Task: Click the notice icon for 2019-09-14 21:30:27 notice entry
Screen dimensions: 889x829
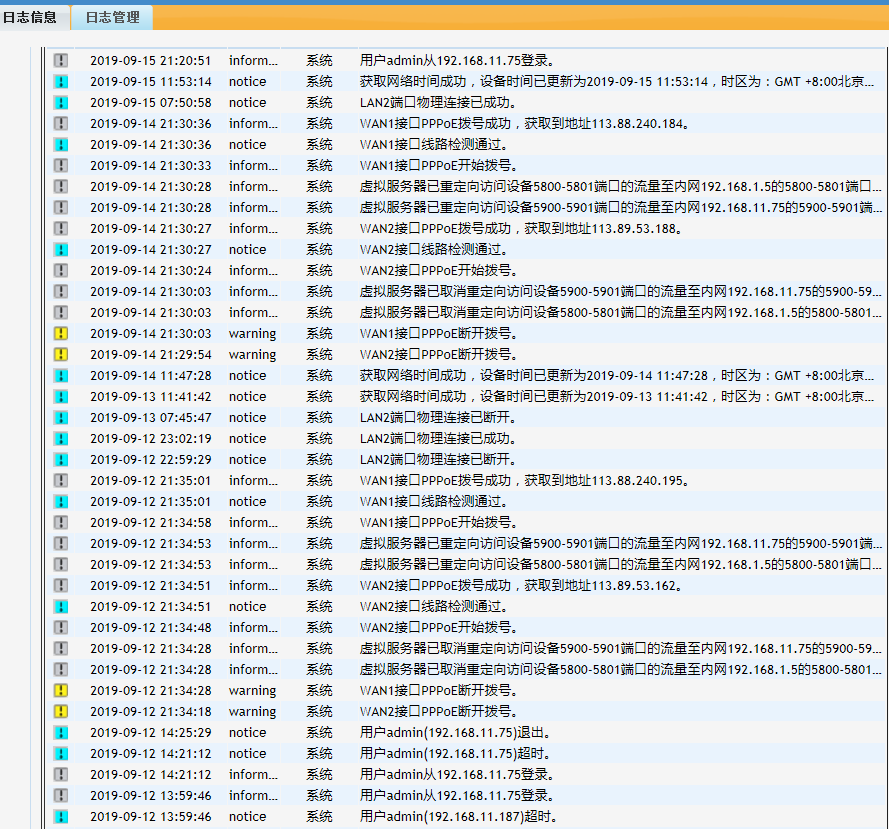Action: (x=61, y=249)
